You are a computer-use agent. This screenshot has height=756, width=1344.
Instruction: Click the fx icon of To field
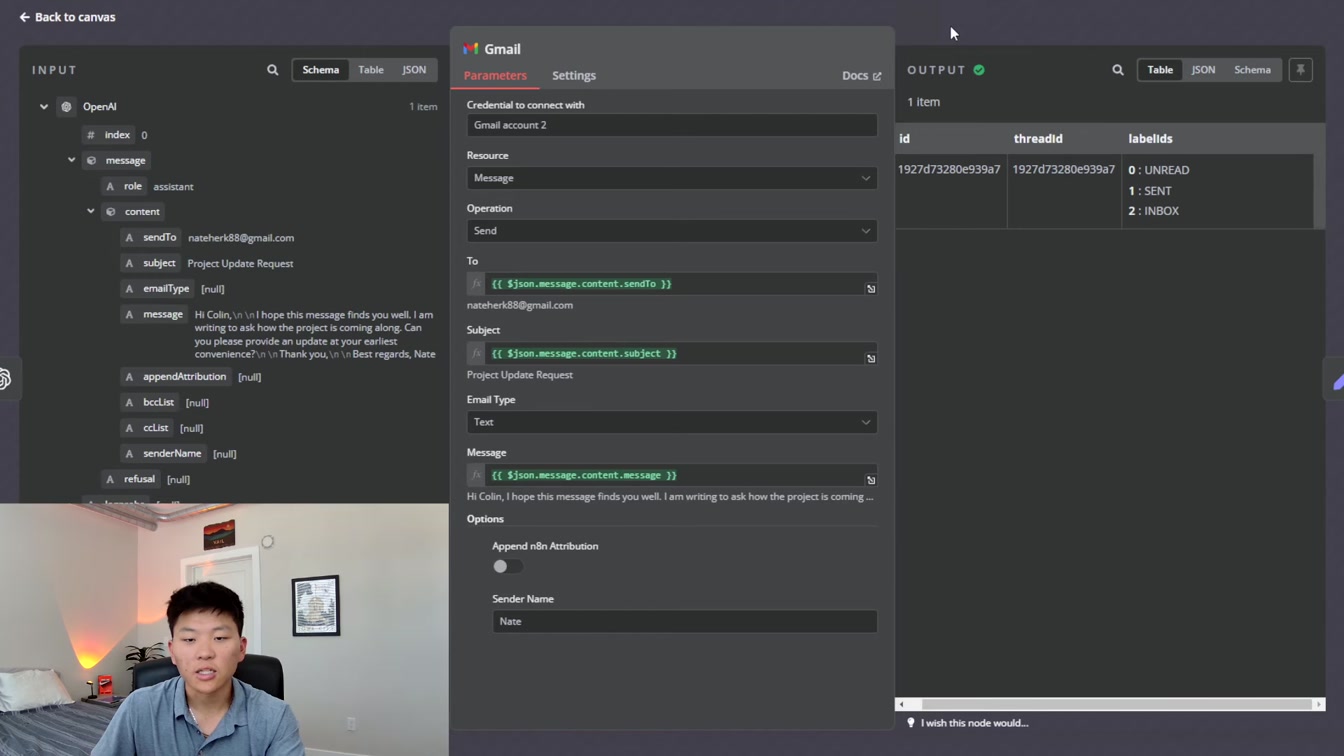coord(476,284)
